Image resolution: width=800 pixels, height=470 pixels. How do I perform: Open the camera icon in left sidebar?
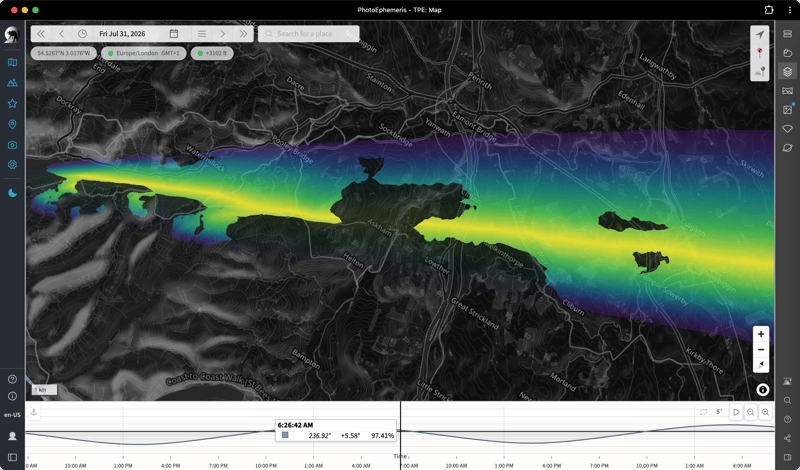tap(12, 145)
